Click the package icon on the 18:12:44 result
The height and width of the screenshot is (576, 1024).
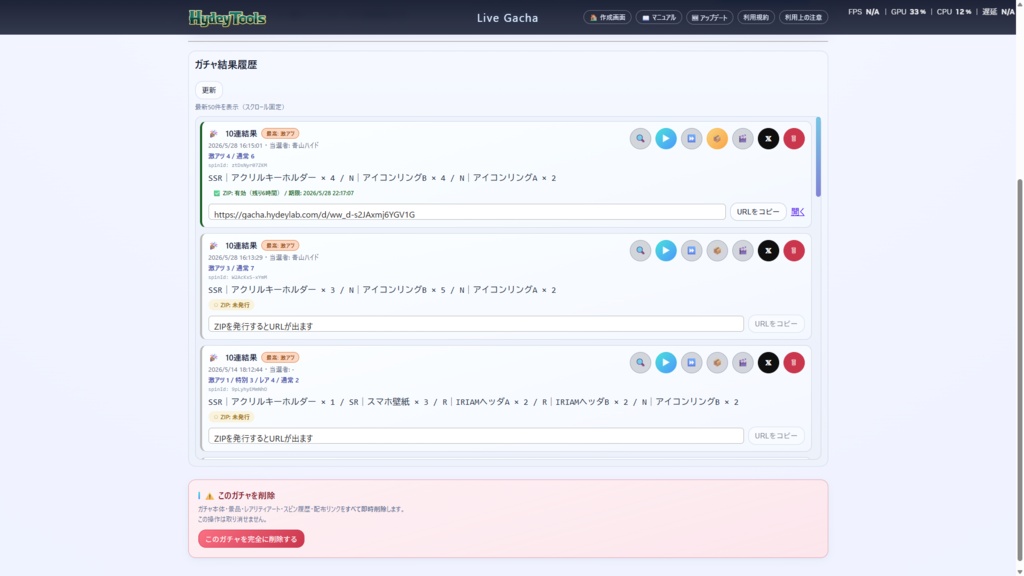click(716, 362)
